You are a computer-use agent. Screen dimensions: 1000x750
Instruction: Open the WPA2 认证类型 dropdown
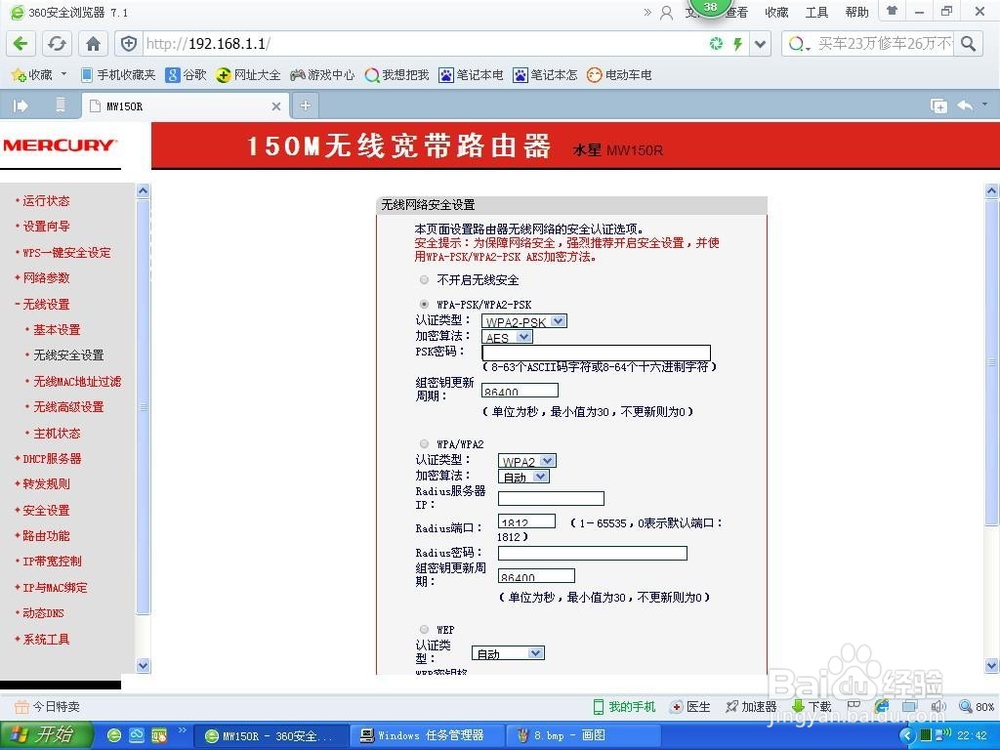(x=527, y=460)
